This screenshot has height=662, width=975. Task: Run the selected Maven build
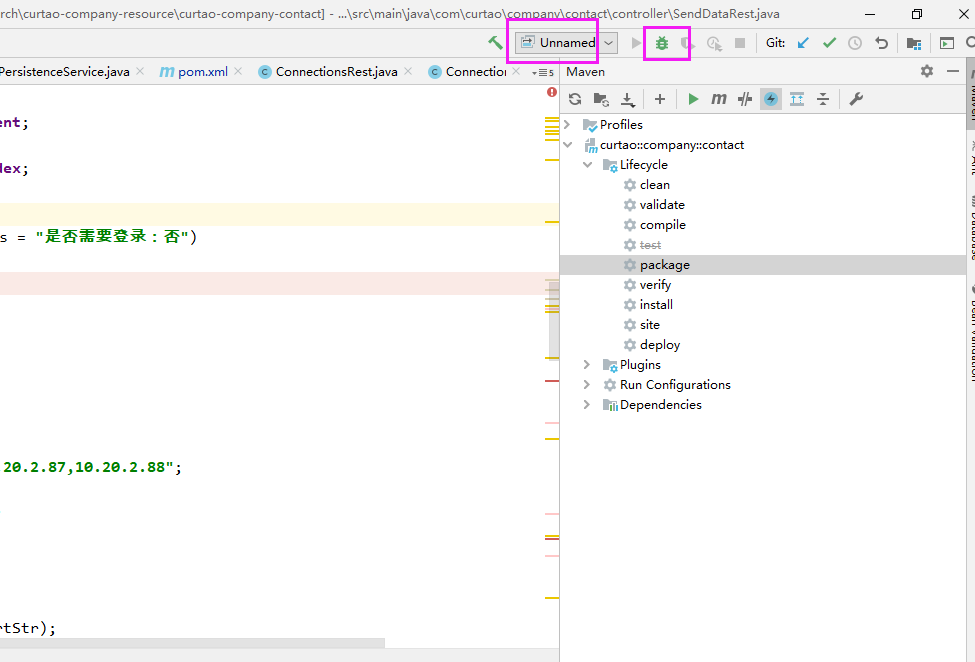pyautogui.click(x=693, y=98)
